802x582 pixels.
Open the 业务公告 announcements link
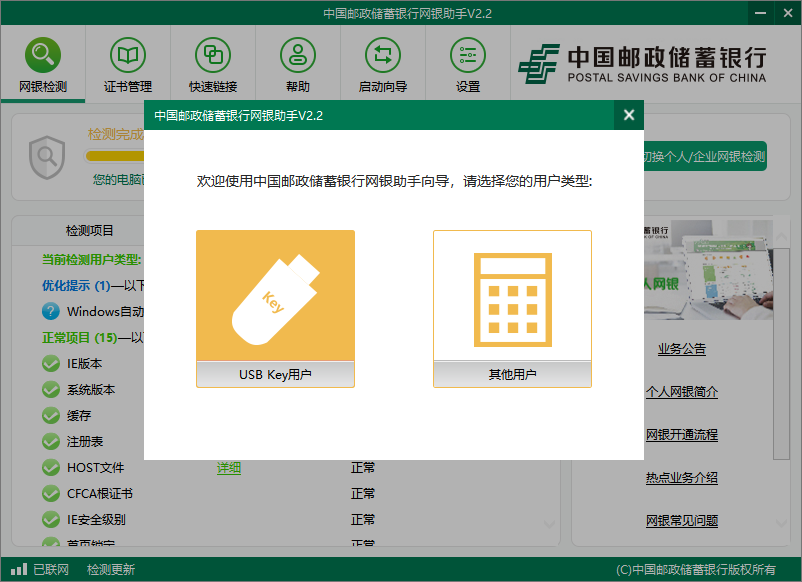681,349
